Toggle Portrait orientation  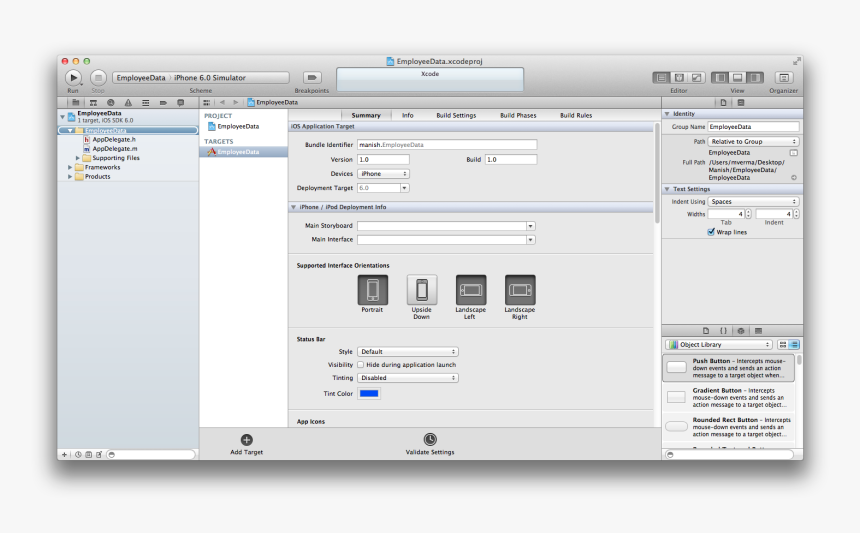pos(372,290)
